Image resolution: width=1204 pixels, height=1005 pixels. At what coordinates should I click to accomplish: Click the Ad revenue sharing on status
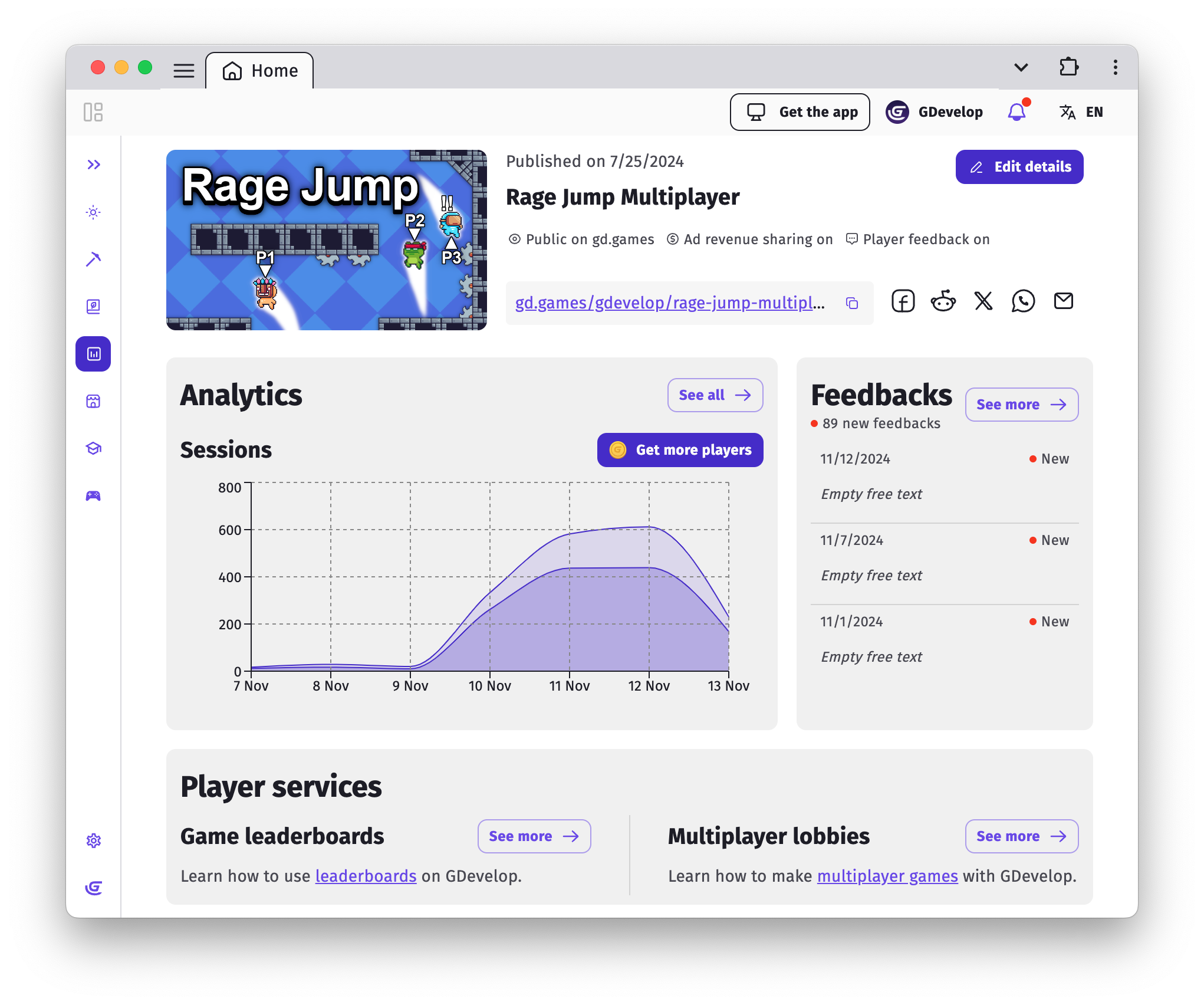[x=750, y=239]
